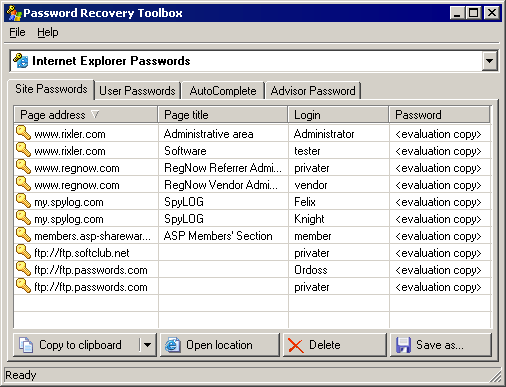Open the Advisor Password tab
The height and width of the screenshot is (387, 506).
[x=313, y=91]
